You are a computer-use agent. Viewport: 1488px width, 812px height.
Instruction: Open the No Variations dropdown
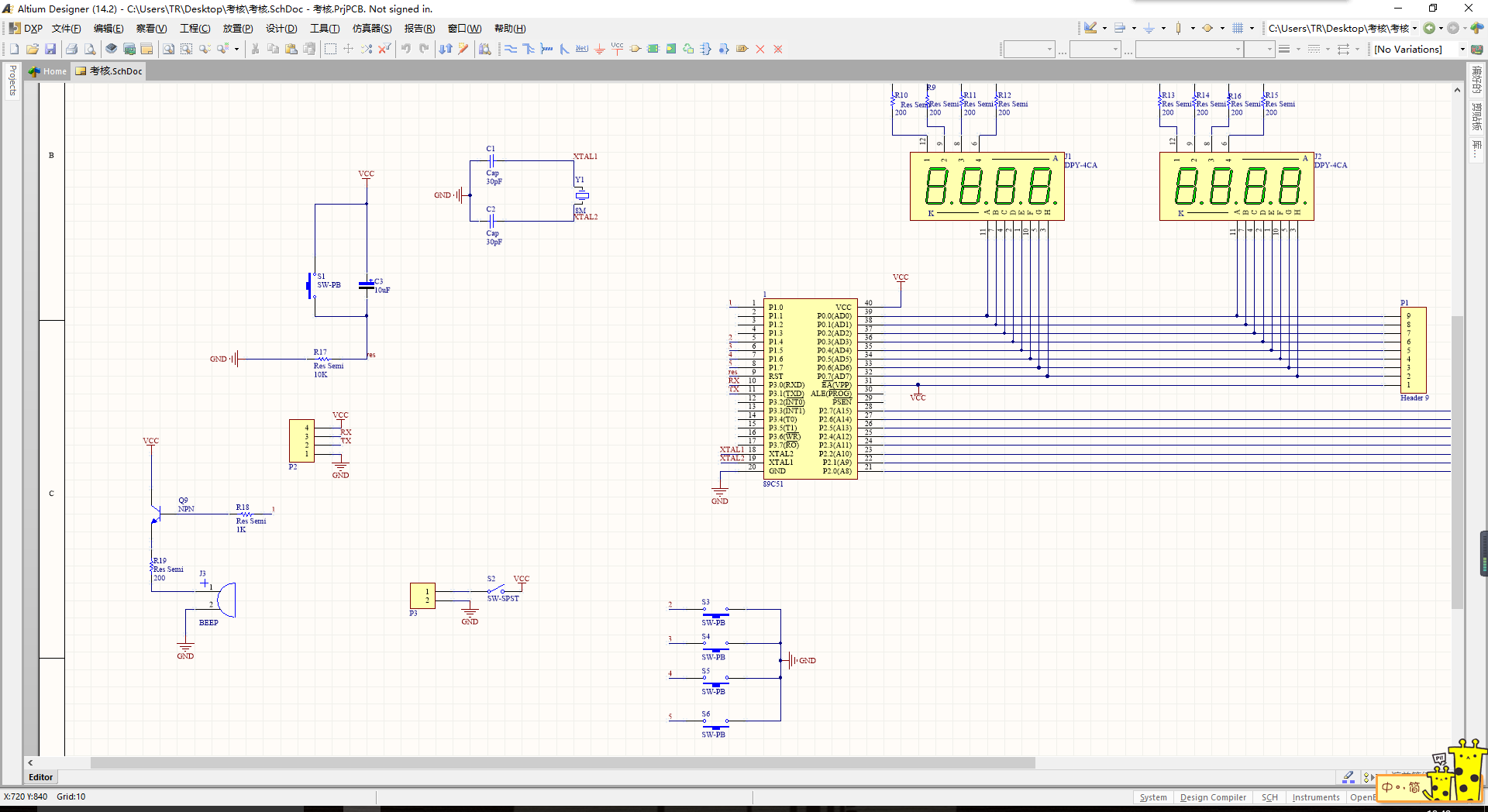pyautogui.click(x=1462, y=49)
